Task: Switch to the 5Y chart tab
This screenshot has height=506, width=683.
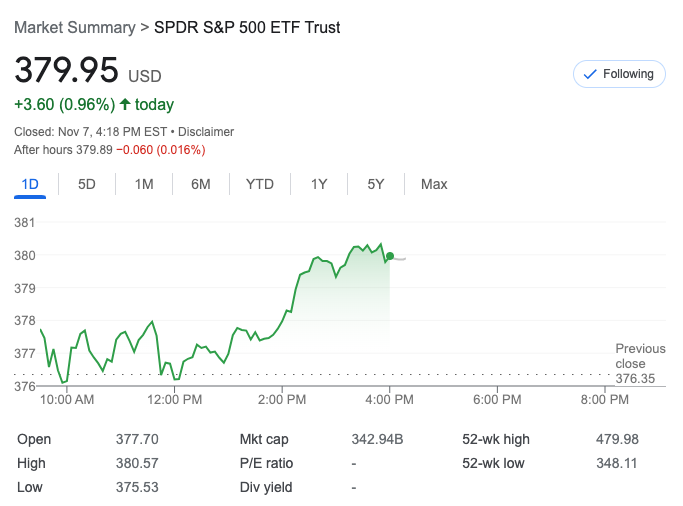Action: pos(376,184)
